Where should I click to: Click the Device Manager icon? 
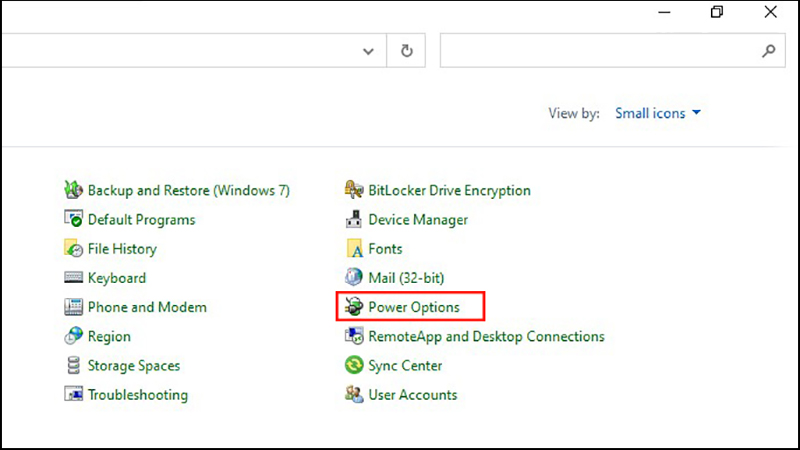point(354,219)
